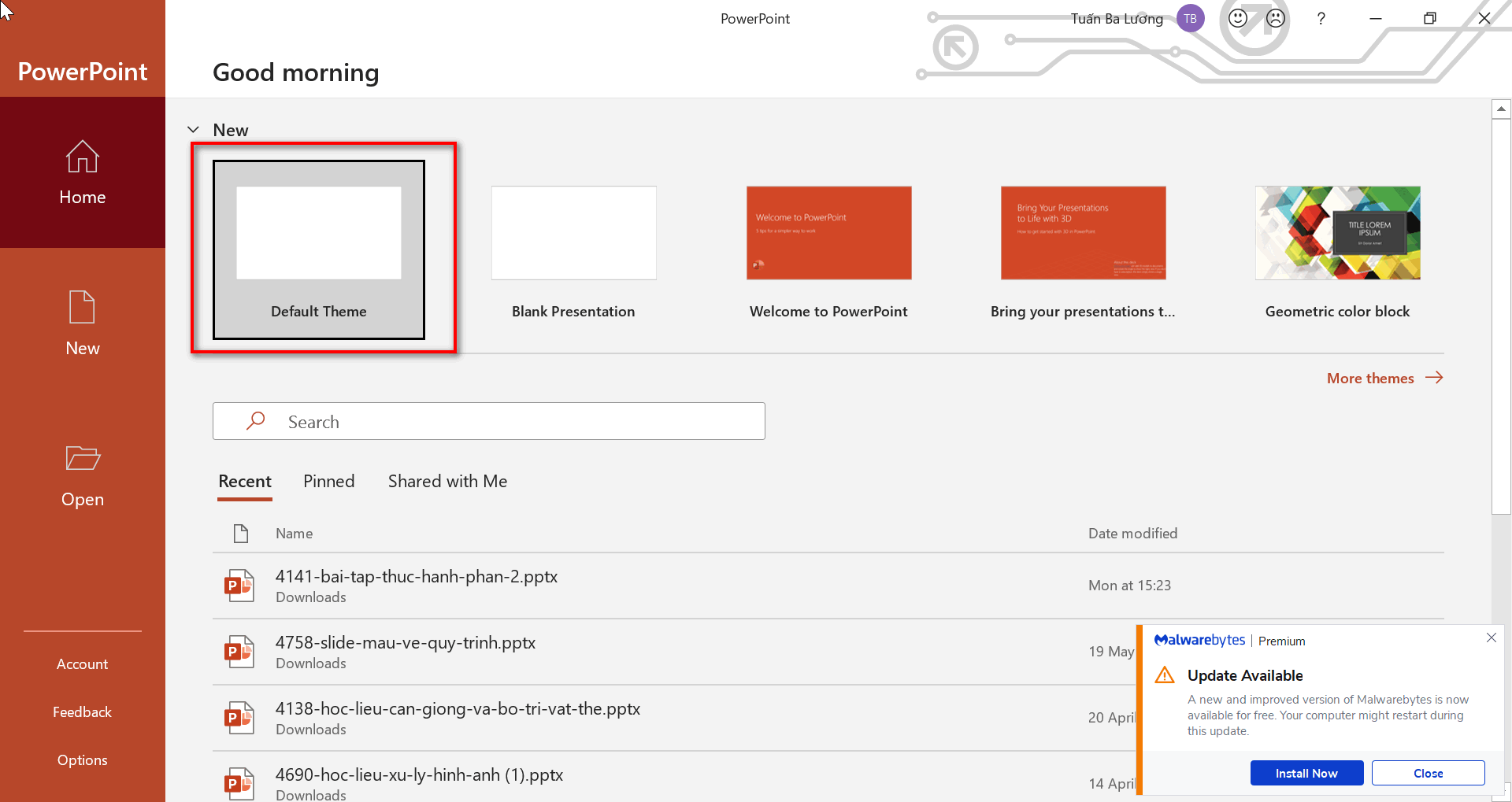Image resolution: width=1512 pixels, height=802 pixels.
Task: Go to the New presentation page
Action: tap(83, 323)
